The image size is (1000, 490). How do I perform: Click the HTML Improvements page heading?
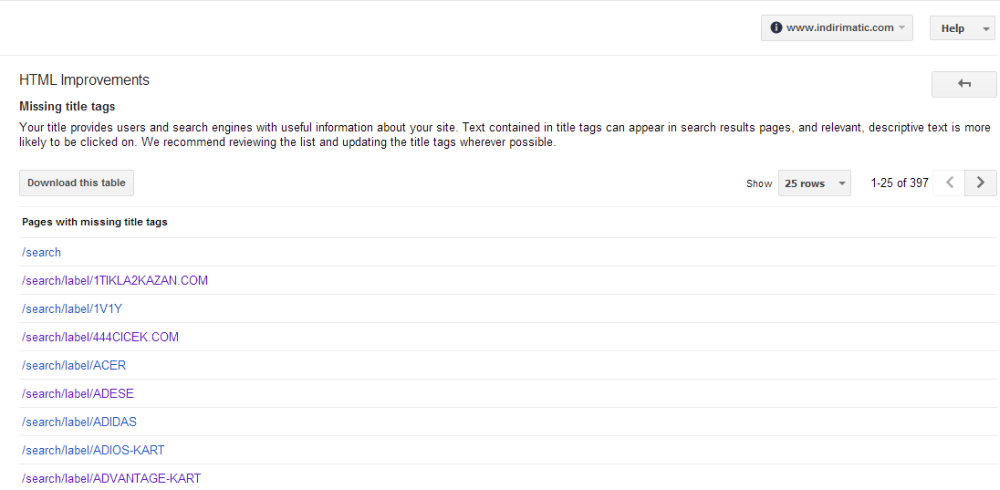84,80
